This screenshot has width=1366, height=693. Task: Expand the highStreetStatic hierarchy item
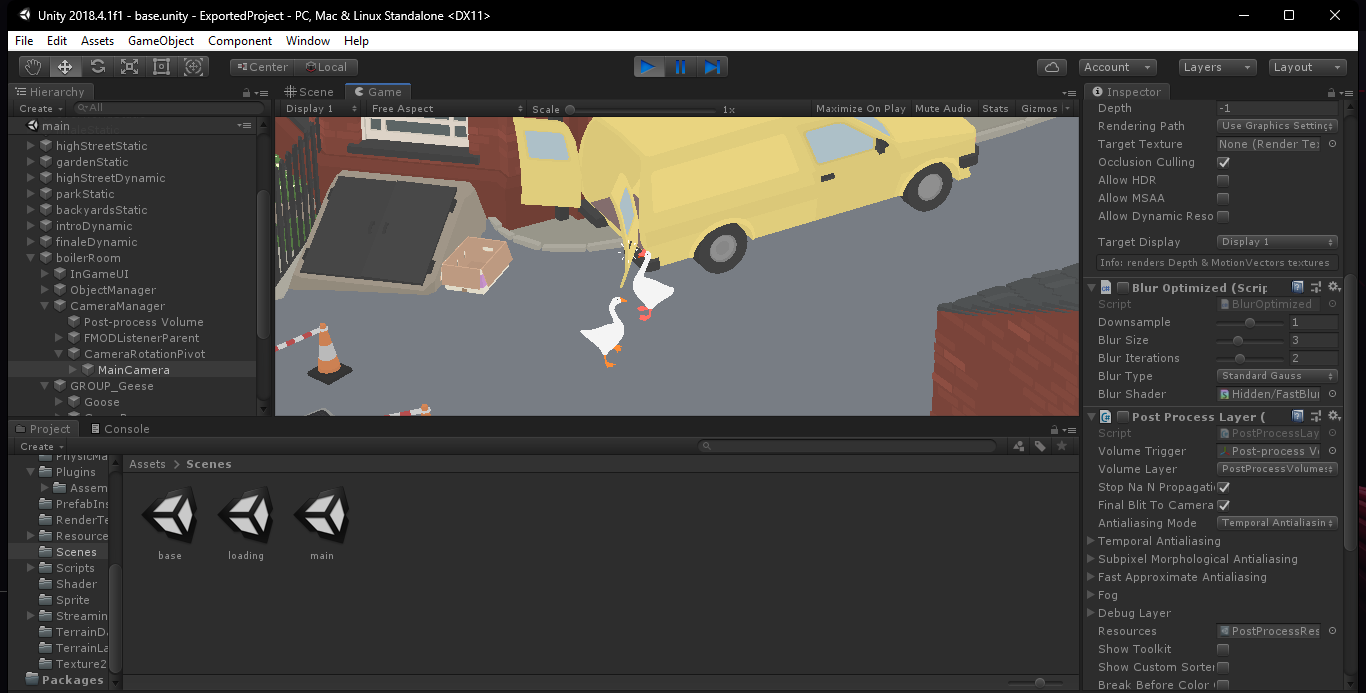[31, 146]
